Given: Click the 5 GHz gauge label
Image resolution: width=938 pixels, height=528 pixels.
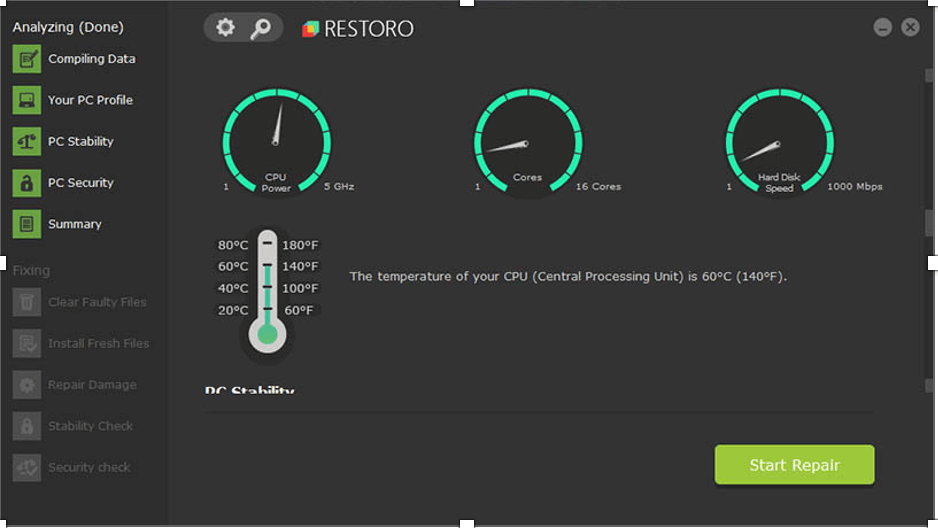Looking at the screenshot, I should (x=339, y=187).
